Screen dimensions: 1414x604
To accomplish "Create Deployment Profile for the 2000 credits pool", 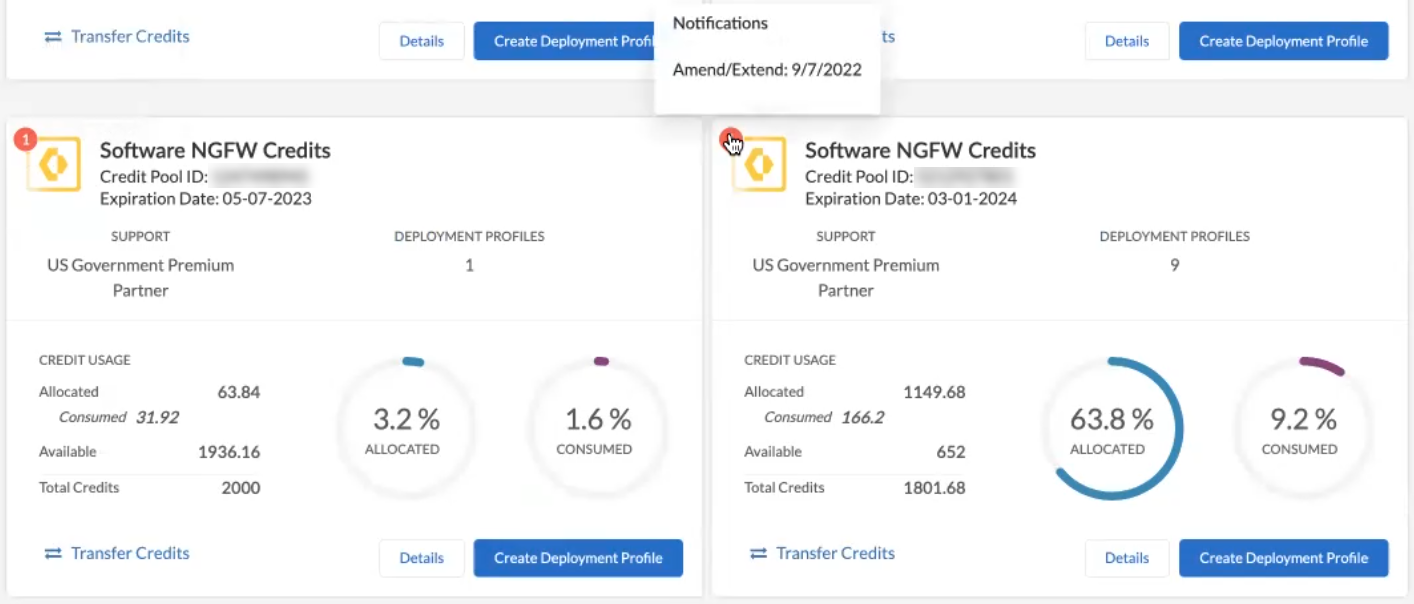I will tap(578, 558).
